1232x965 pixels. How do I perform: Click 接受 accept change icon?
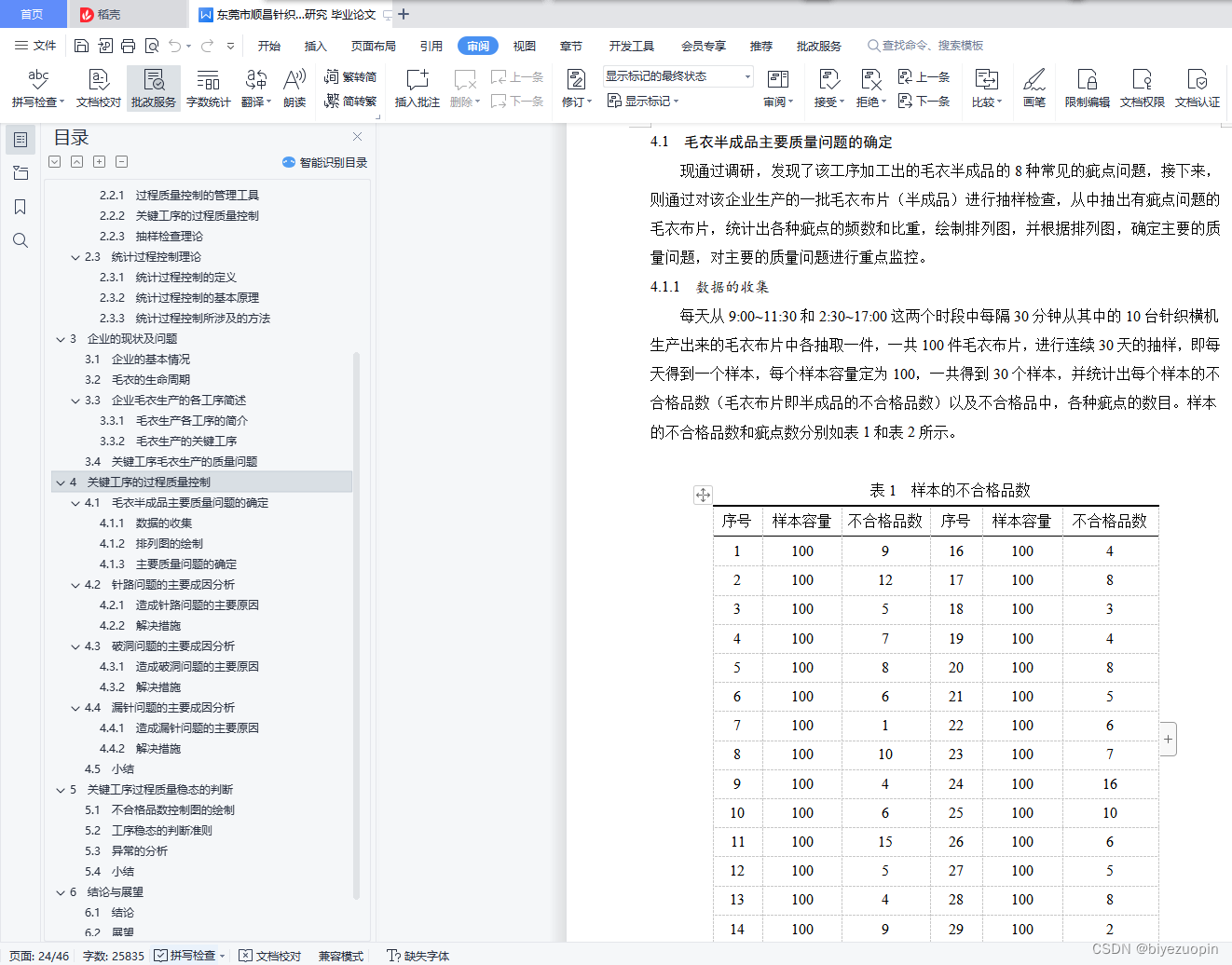pyautogui.click(x=828, y=80)
